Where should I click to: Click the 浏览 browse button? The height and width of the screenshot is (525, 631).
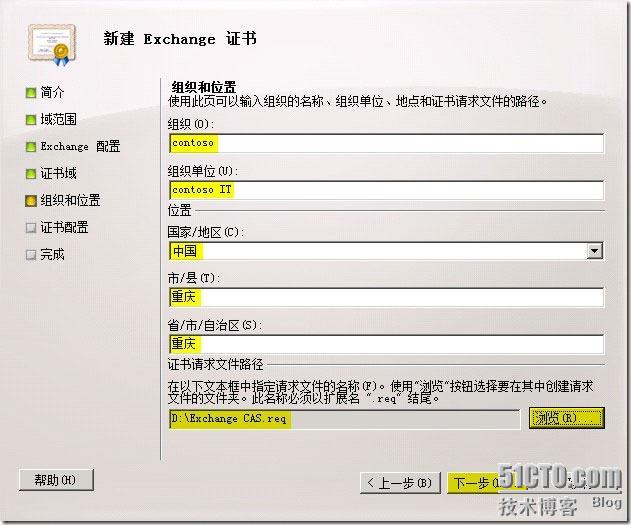pos(566,418)
